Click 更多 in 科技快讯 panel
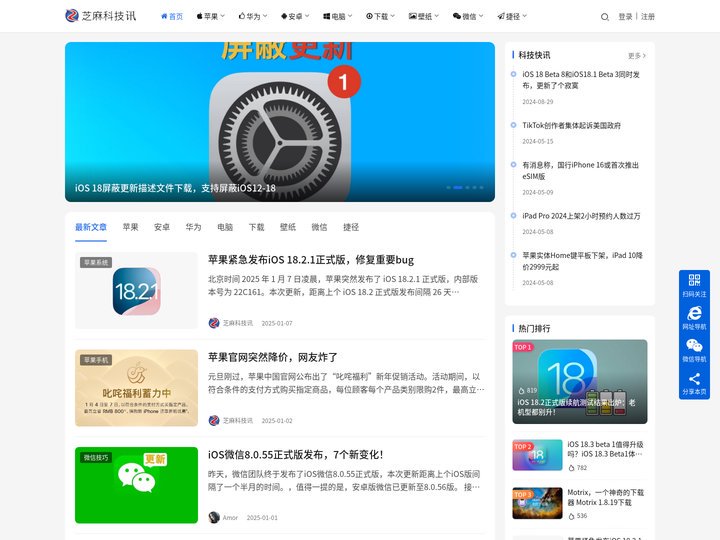This screenshot has width=720, height=540. [637, 56]
